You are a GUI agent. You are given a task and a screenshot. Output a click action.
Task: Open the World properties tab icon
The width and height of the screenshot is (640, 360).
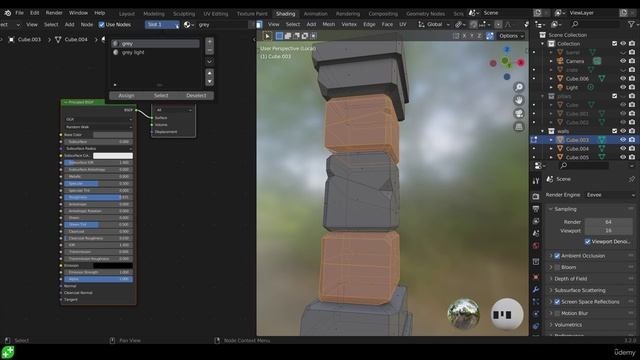(x=536, y=245)
